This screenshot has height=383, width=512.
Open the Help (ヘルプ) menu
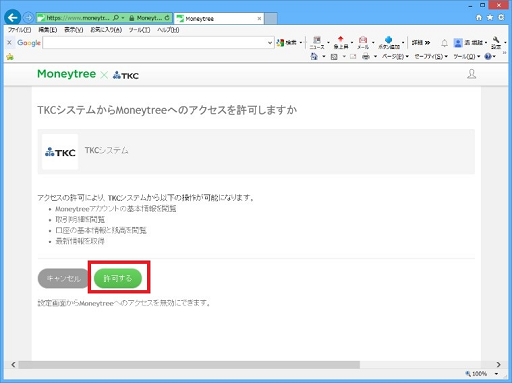point(168,30)
